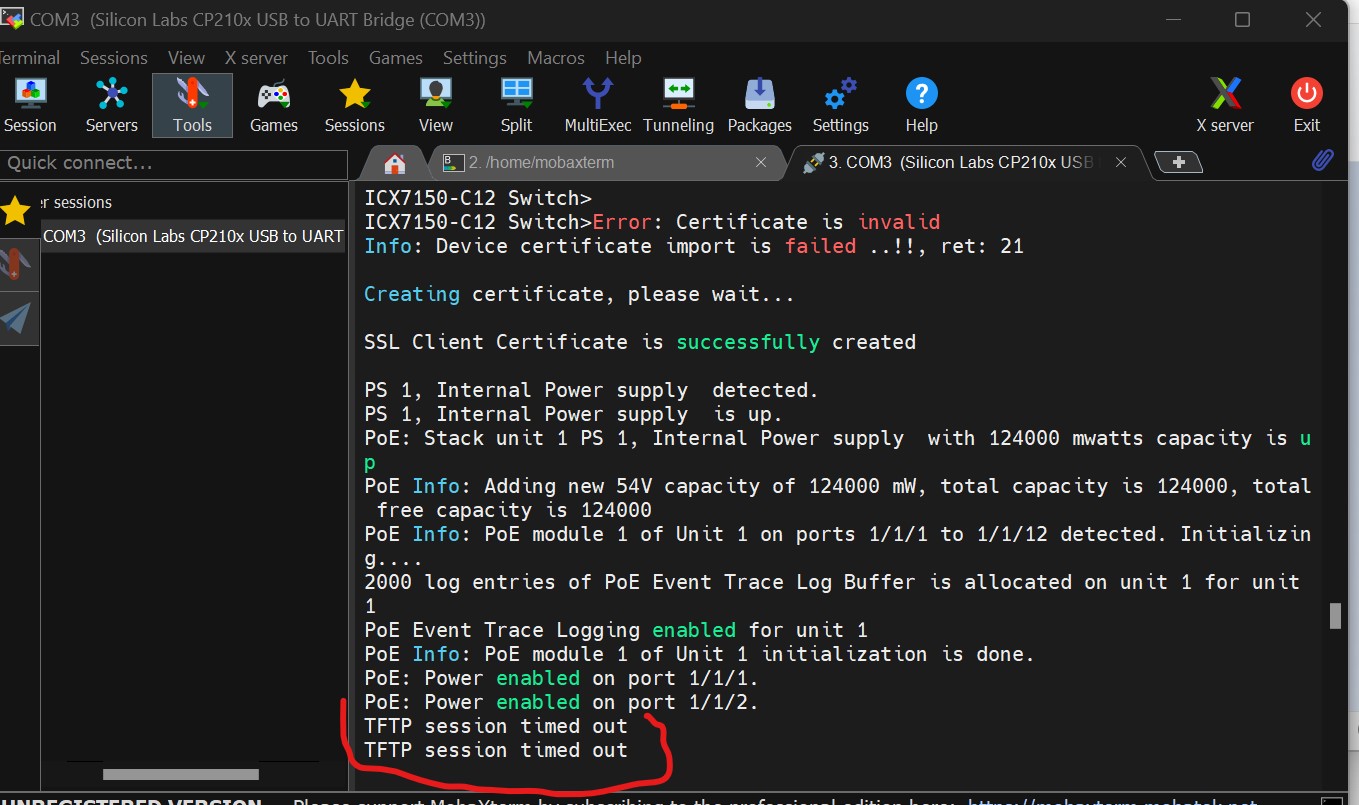Open the Macros menu
The image size is (1359, 805).
[x=556, y=58]
